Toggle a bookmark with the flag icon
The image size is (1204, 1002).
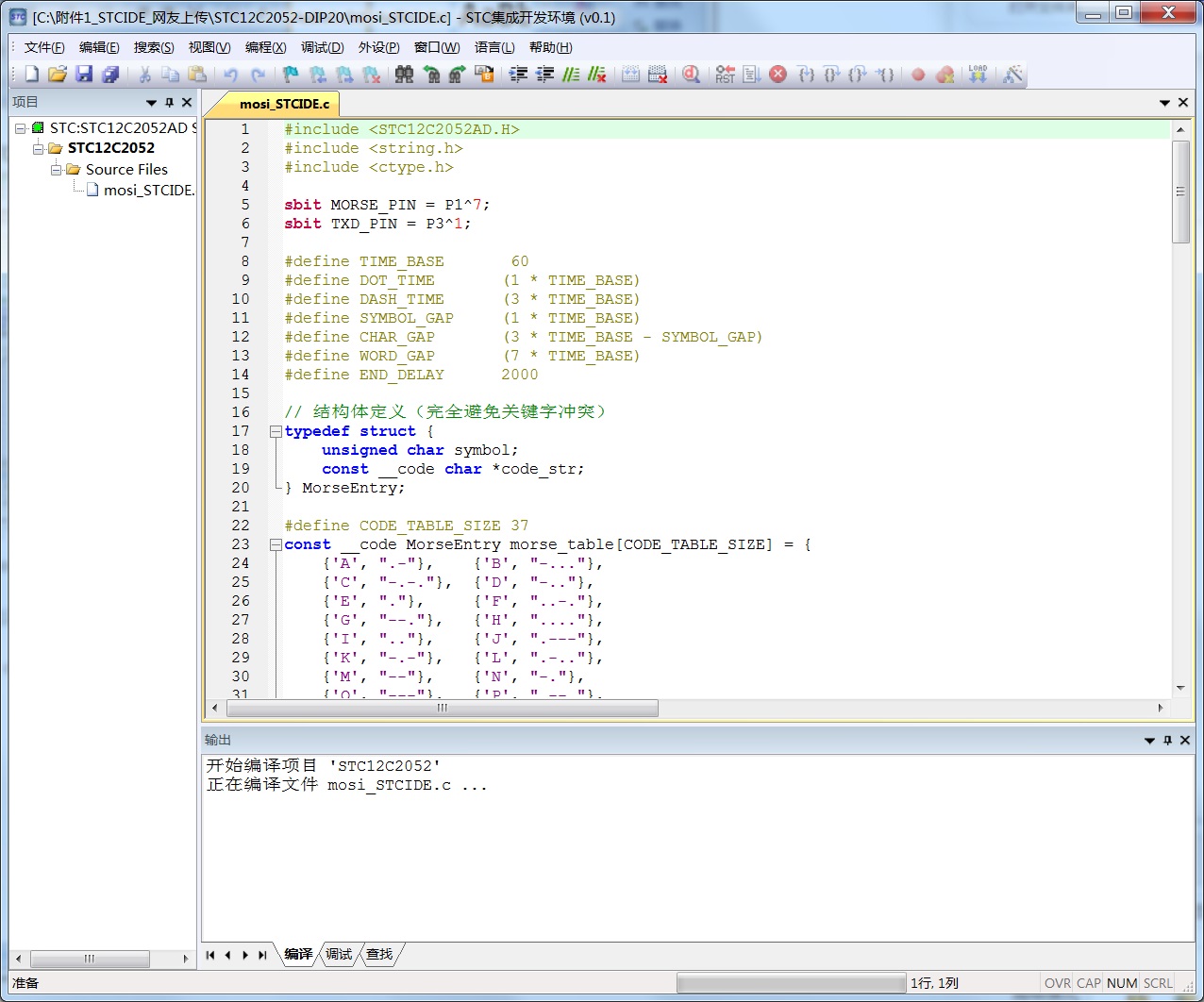pyautogui.click(x=291, y=75)
